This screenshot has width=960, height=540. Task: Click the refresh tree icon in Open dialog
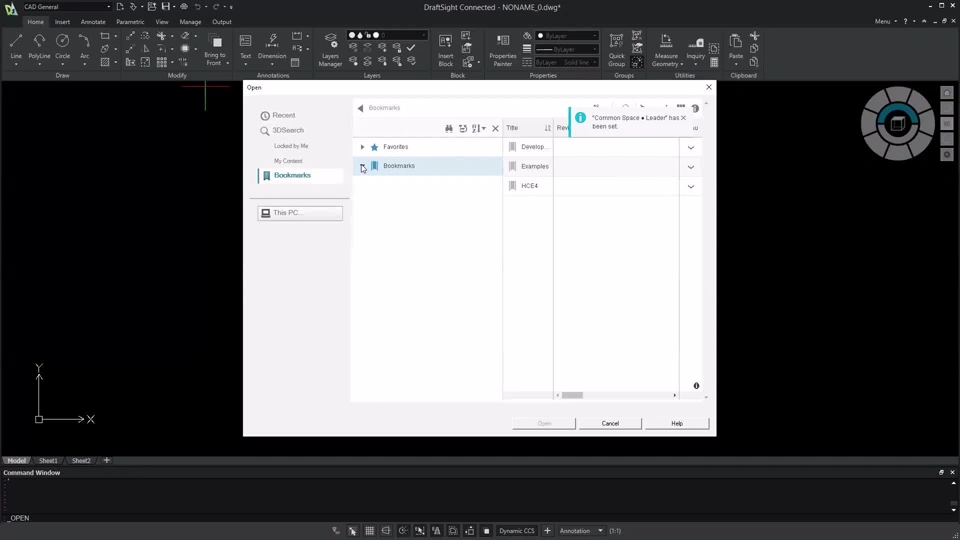tap(463, 129)
